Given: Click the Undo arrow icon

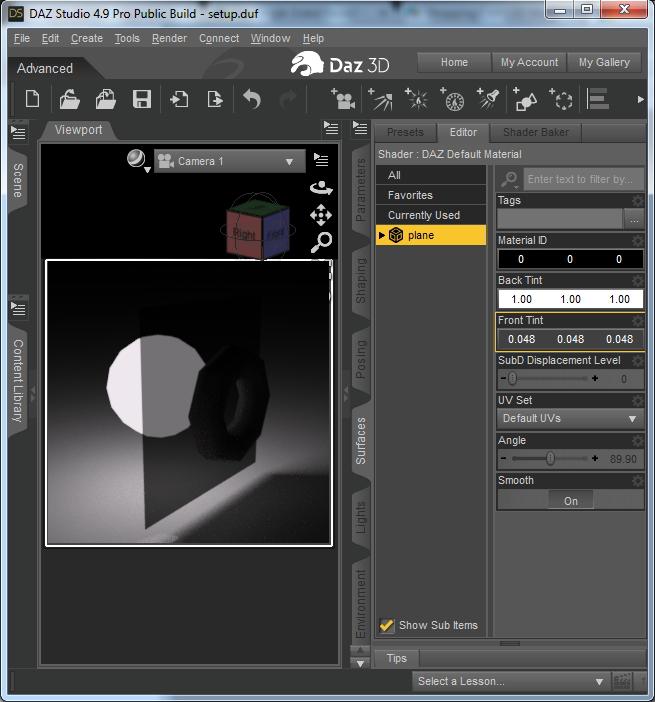Looking at the screenshot, I should coord(252,99).
